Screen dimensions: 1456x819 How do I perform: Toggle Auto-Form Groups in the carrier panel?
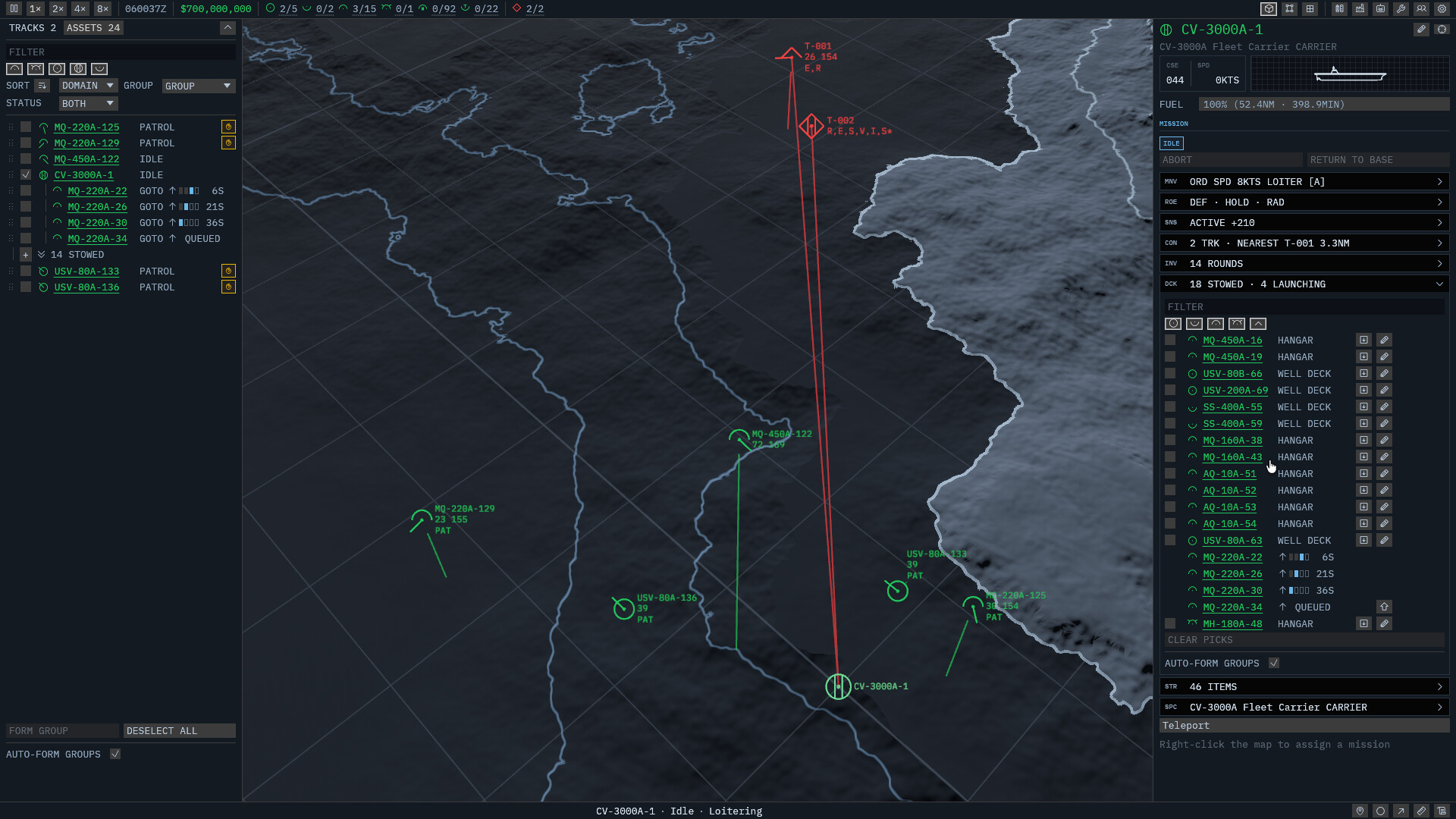point(1274,663)
